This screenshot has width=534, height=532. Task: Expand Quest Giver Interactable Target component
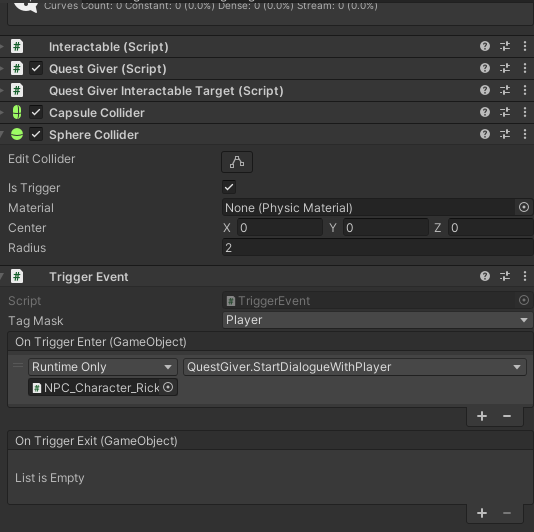[x=2, y=91]
